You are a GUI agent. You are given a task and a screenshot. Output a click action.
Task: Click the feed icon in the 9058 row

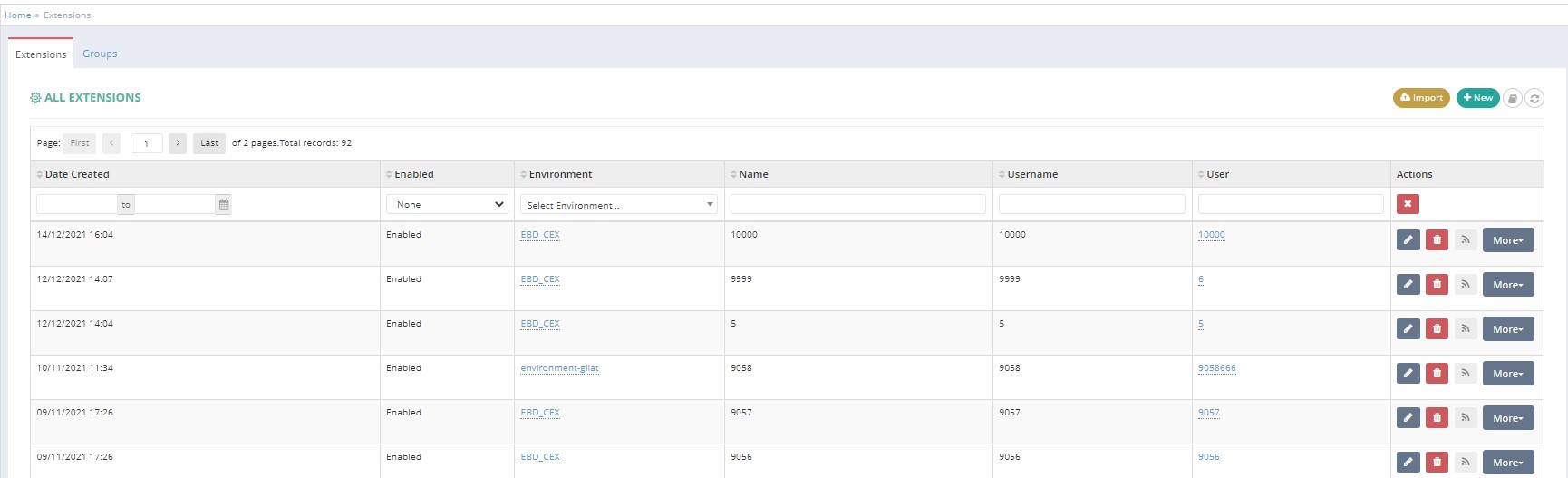(1466, 374)
